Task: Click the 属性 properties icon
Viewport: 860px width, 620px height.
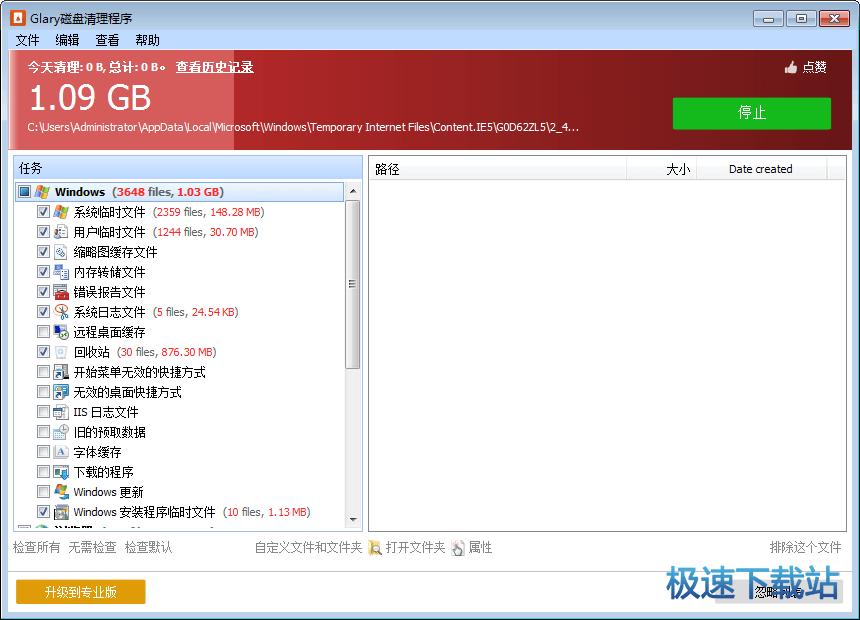Action: coord(458,548)
